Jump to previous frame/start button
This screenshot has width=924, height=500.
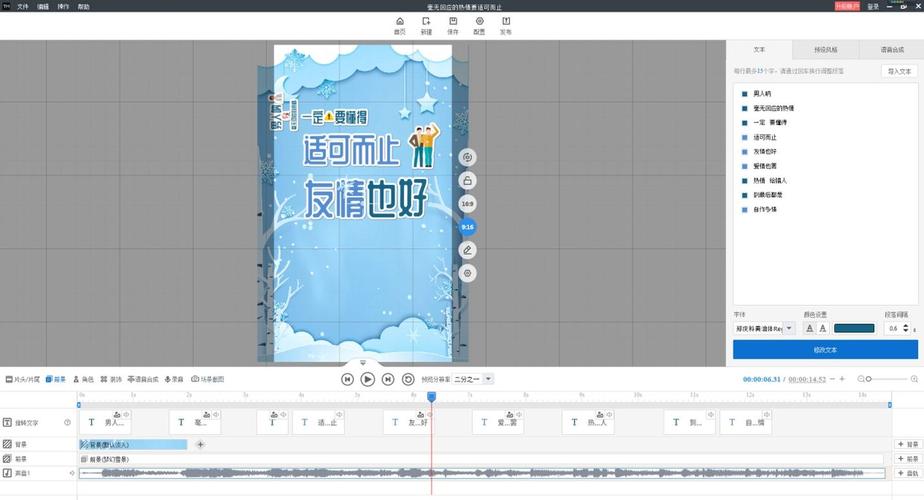(x=347, y=379)
